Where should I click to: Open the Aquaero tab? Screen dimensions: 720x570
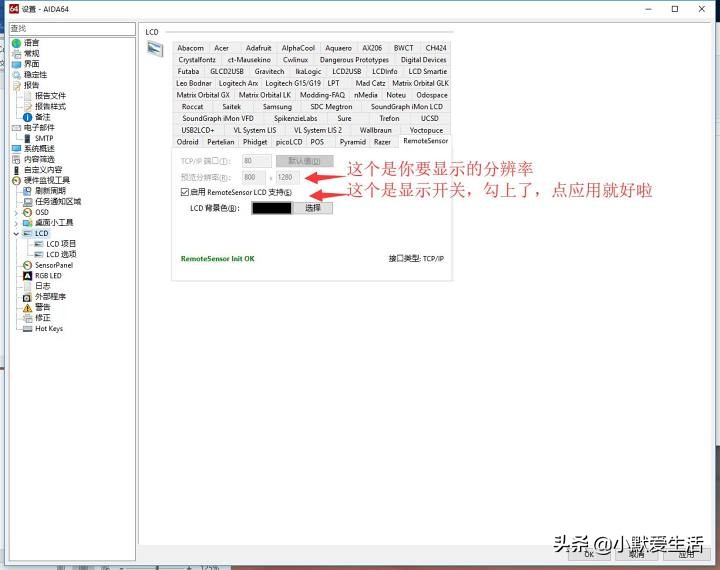click(x=338, y=48)
